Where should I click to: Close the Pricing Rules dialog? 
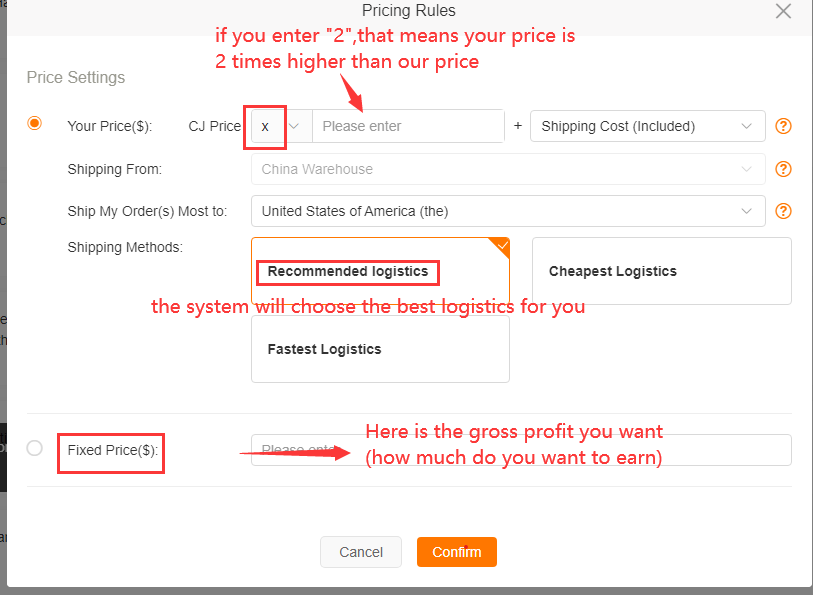point(783,12)
